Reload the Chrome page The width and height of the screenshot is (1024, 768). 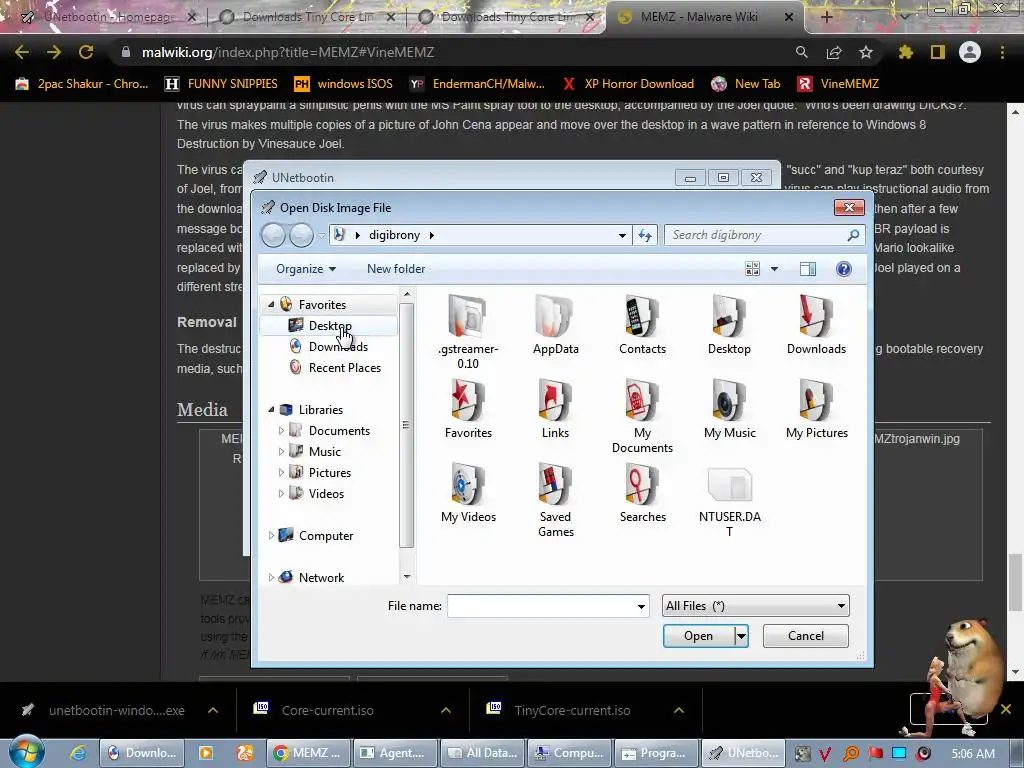tap(86, 52)
